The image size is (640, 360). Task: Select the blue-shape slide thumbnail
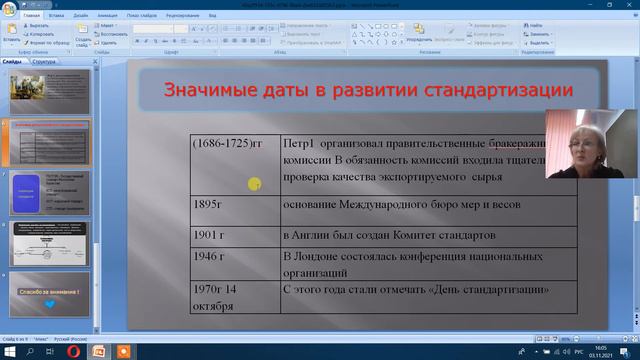[49, 193]
